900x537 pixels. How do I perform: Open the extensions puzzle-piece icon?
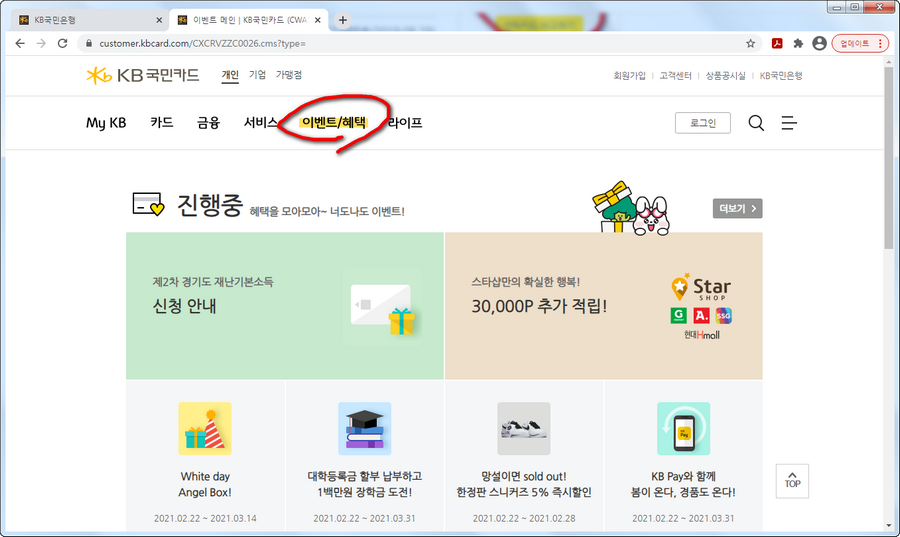pos(798,44)
